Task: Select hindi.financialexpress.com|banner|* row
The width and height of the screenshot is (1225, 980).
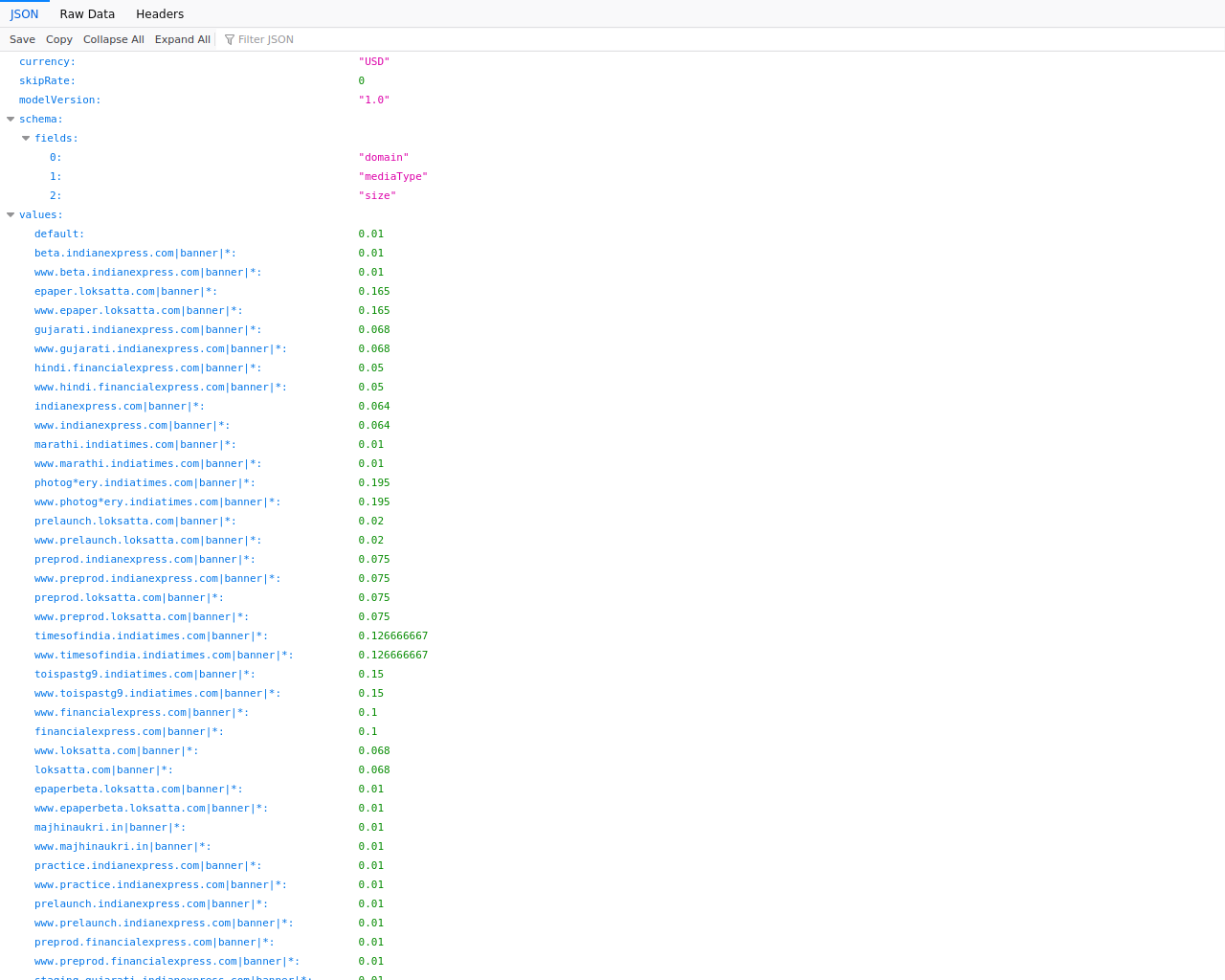Action: pos(612,367)
